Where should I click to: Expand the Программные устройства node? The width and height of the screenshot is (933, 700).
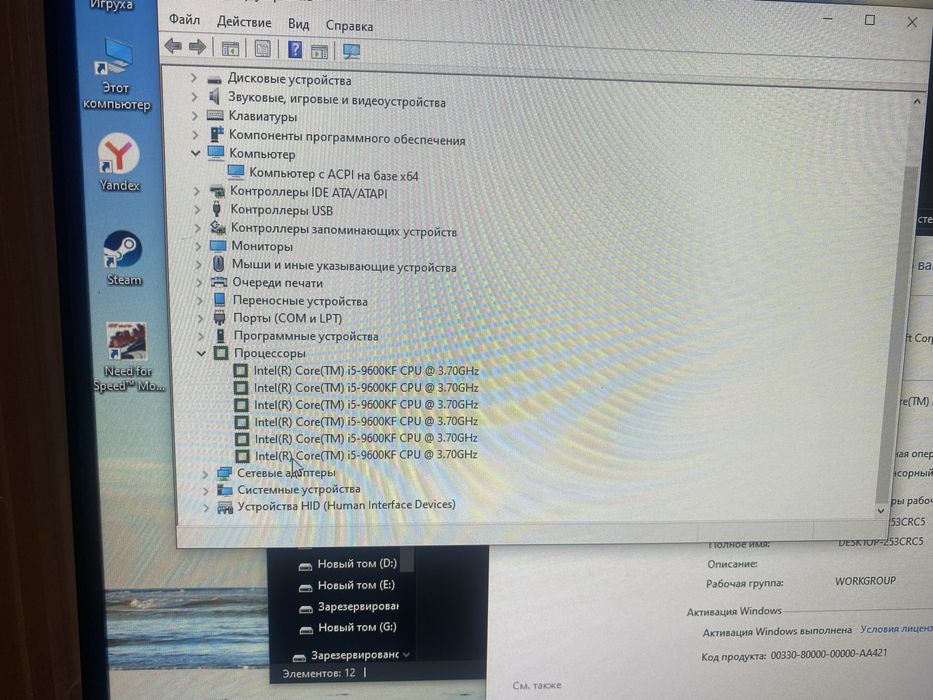[x=201, y=336]
